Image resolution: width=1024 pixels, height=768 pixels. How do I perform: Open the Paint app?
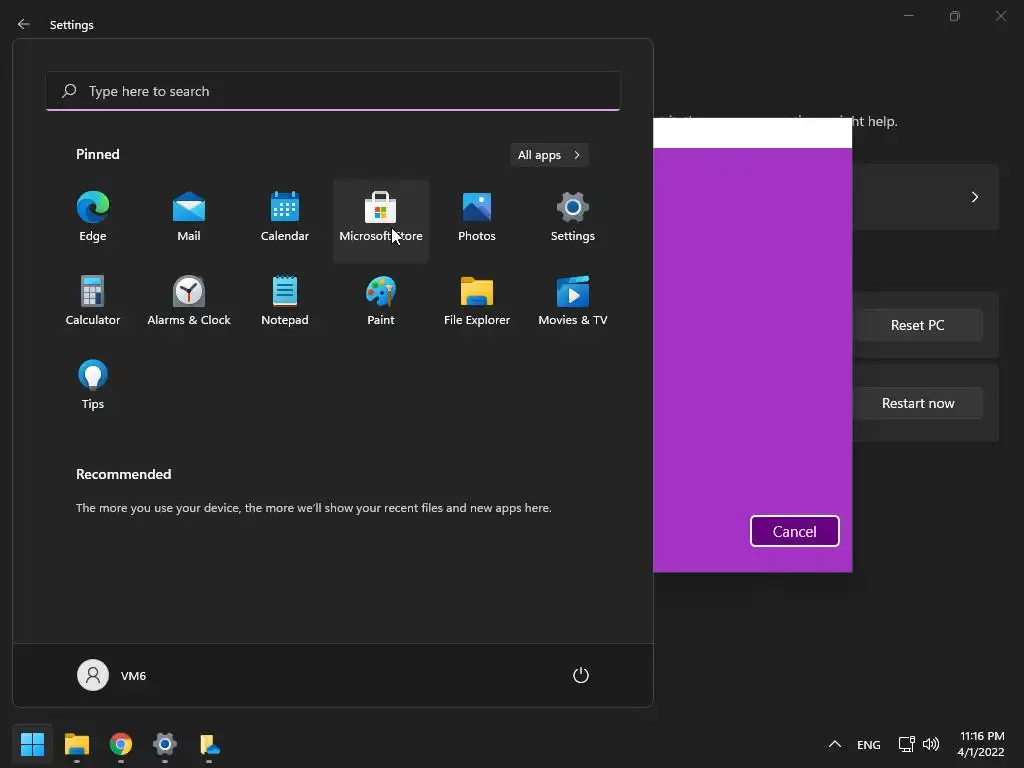click(x=381, y=301)
